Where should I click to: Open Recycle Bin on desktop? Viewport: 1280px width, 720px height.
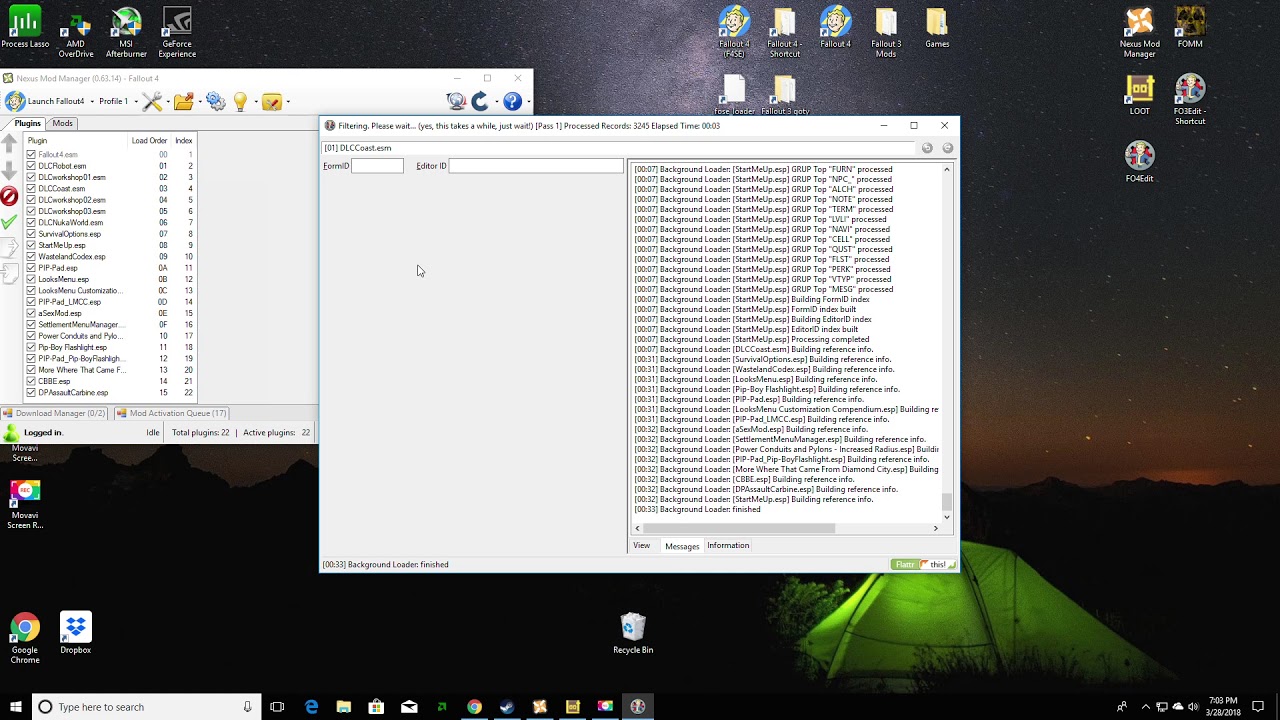point(633,634)
